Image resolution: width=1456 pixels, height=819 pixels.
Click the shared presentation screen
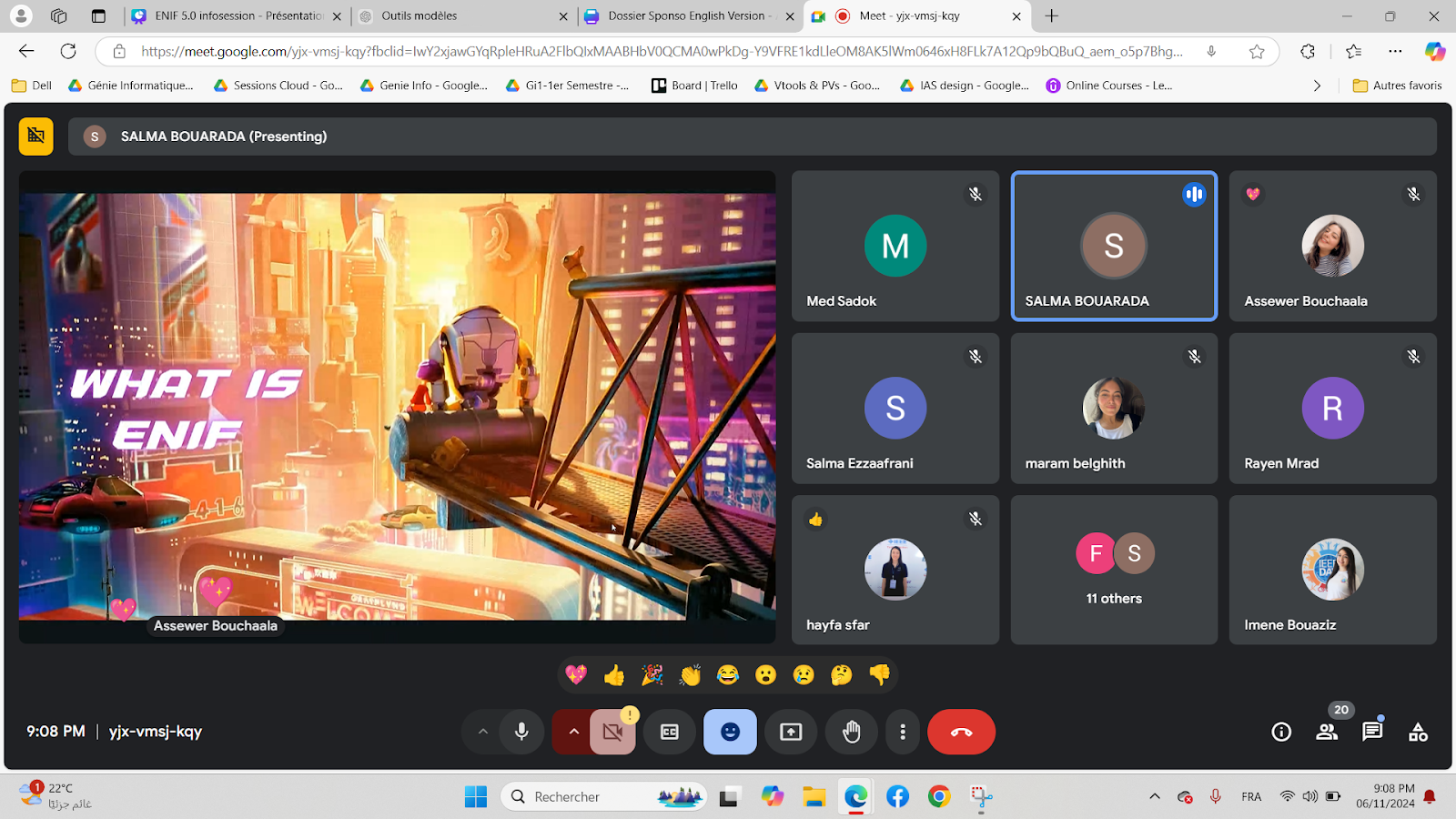coord(398,406)
